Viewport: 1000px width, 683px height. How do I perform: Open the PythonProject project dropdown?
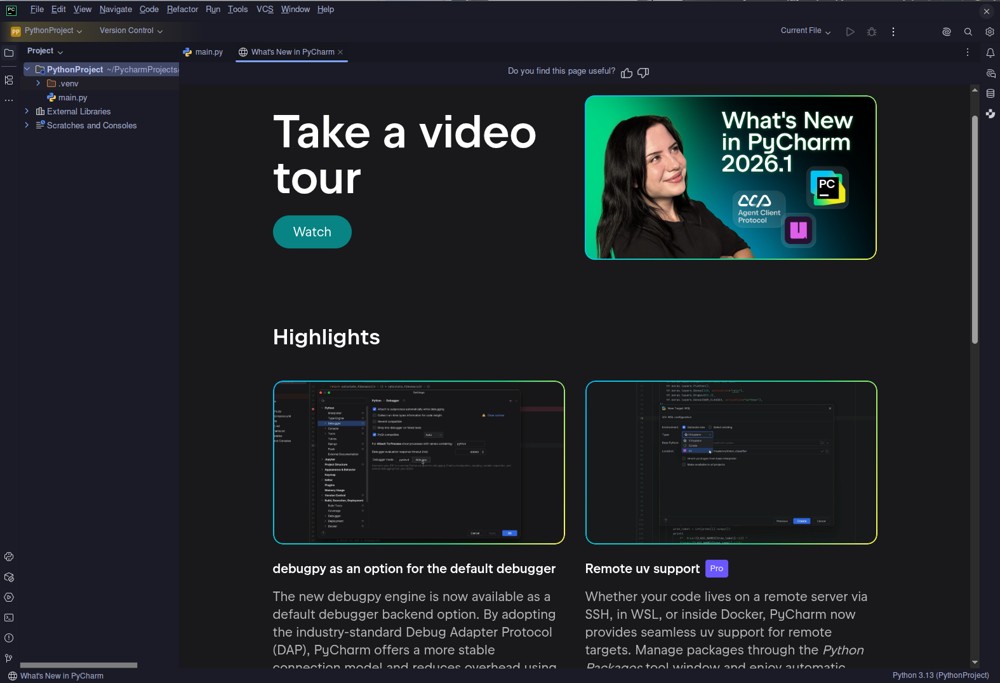coord(47,31)
